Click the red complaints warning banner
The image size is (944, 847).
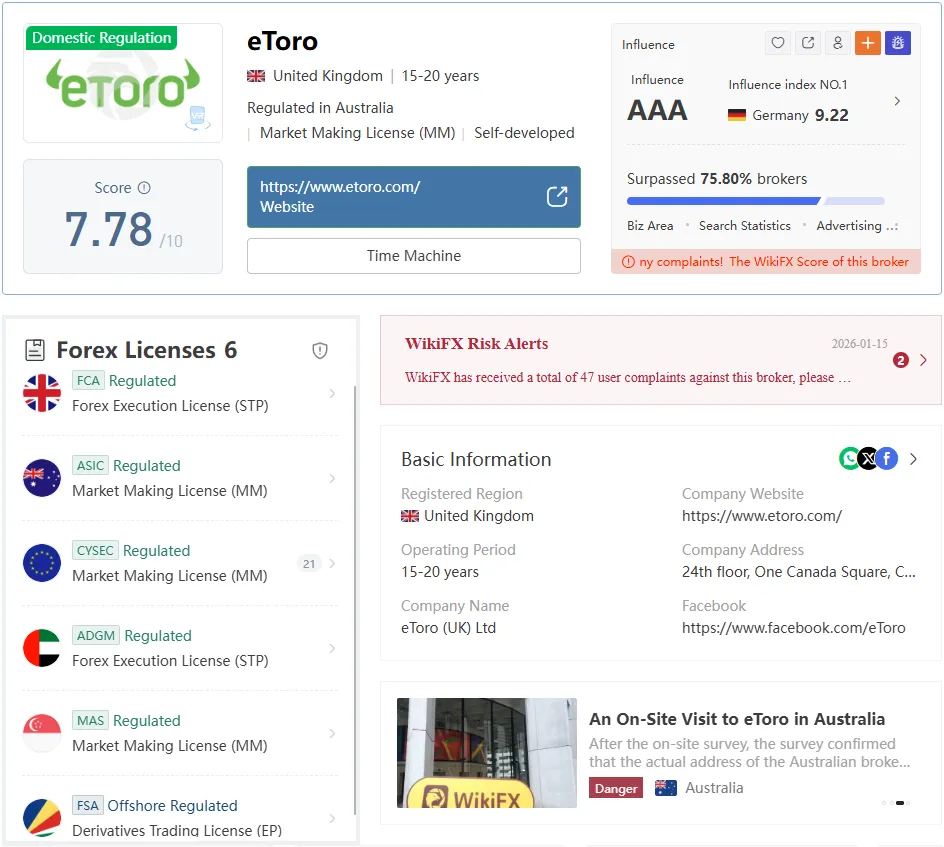766,262
